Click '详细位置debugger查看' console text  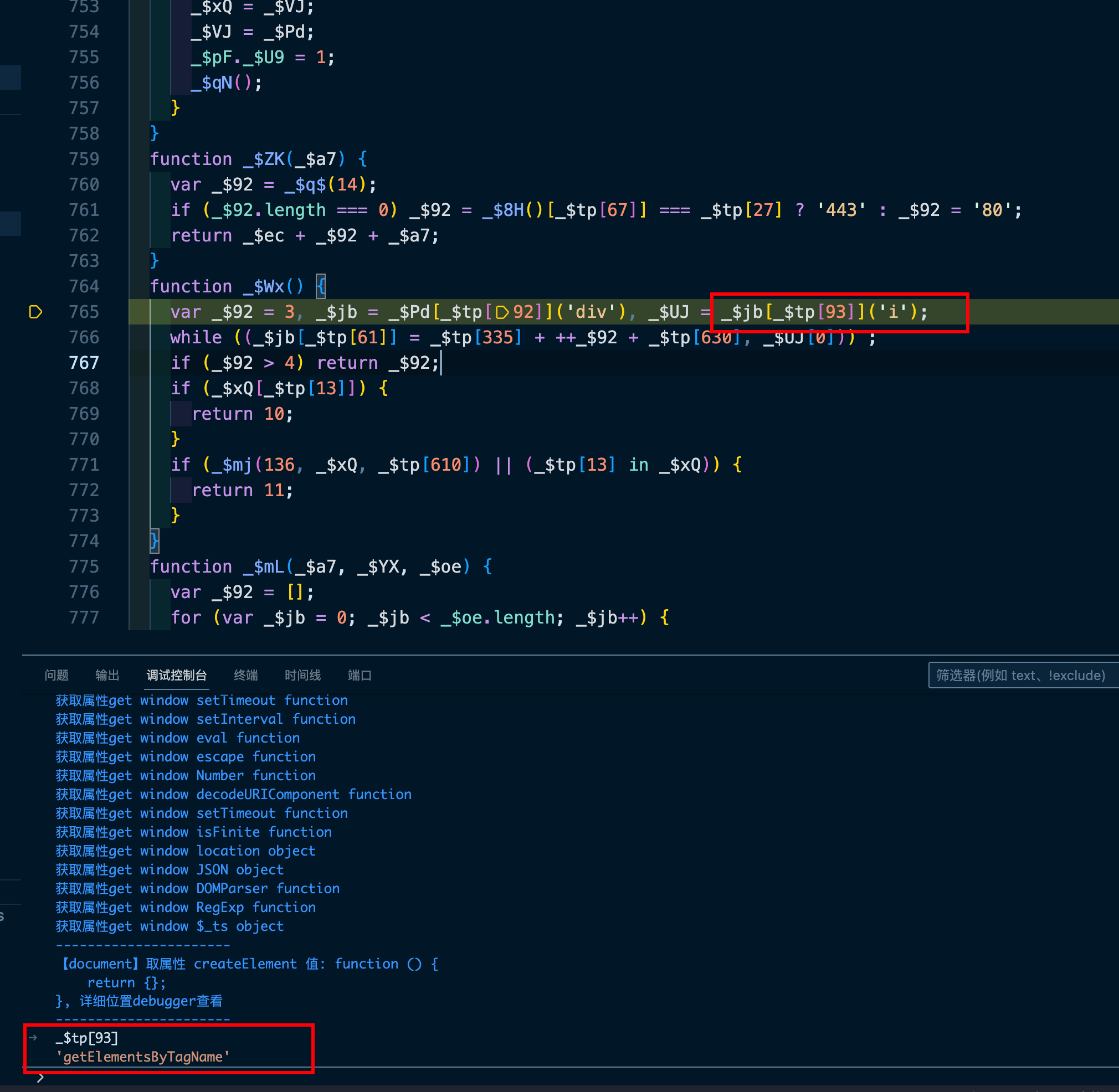tap(151, 1001)
